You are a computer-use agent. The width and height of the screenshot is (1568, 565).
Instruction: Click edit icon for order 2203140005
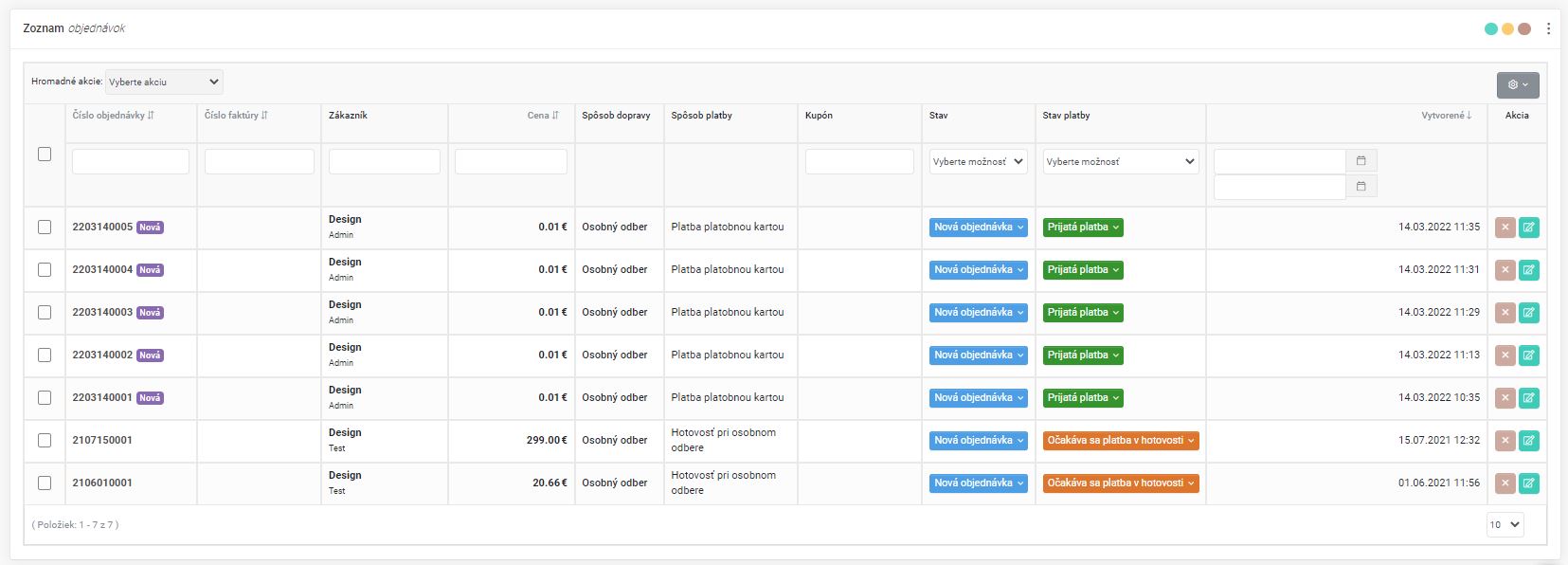click(1528, 228)
